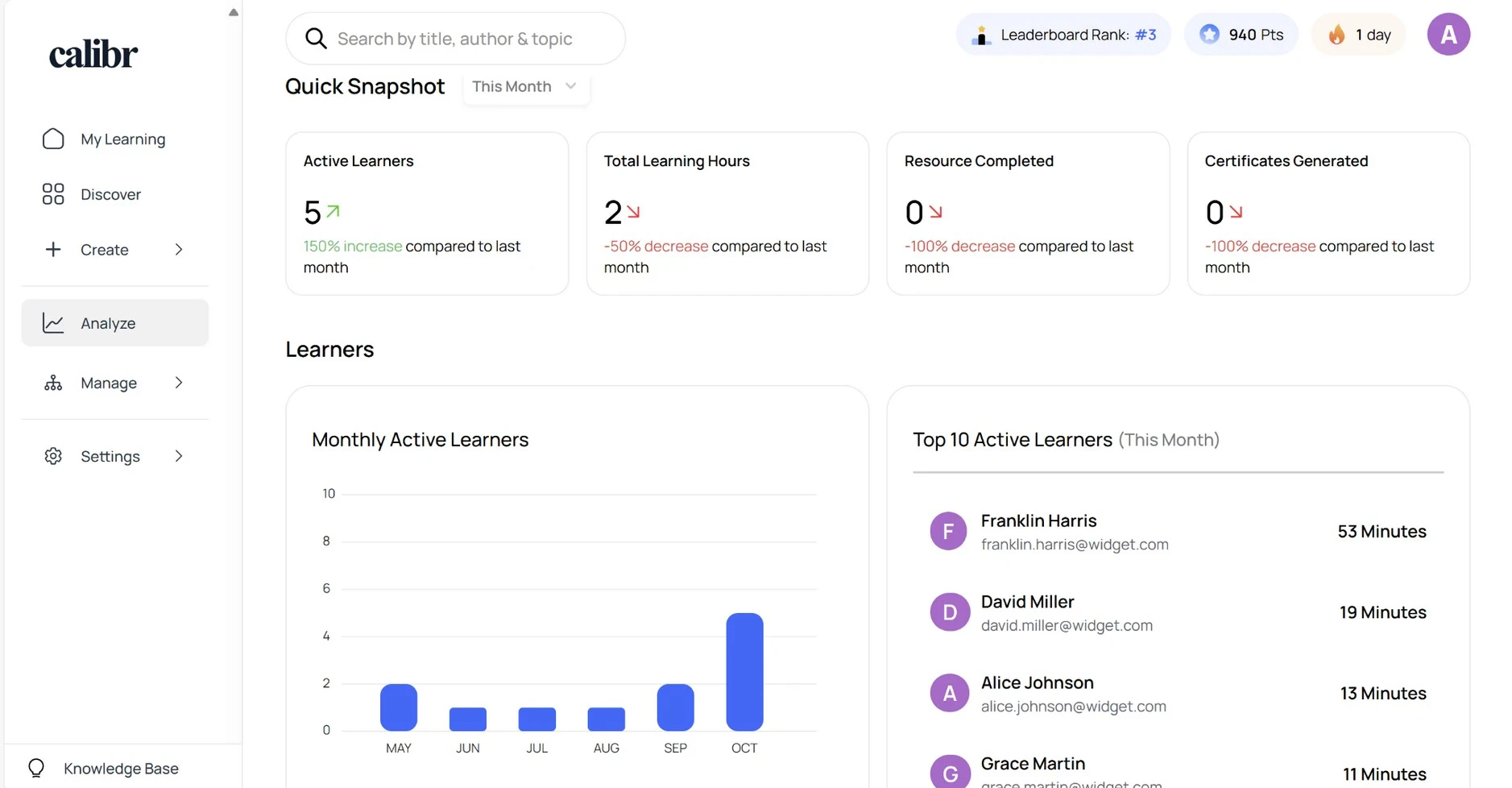The width and height of the screenshot is (1512, 788).
Task: Click the My Learning book icon
Action: click(x=53, y=139)
